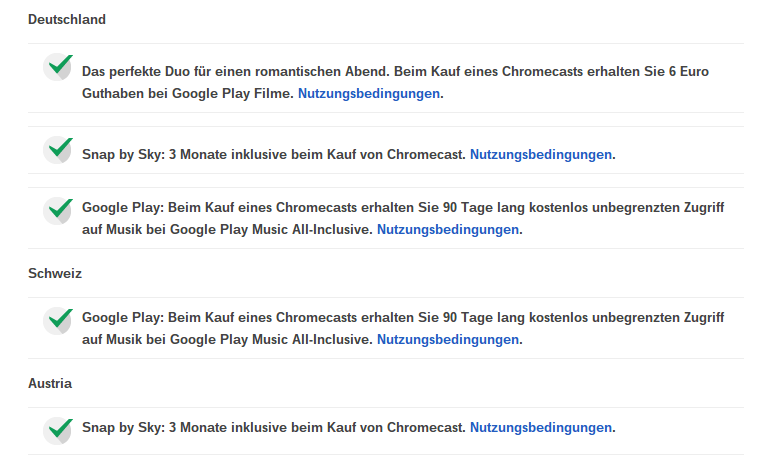
Task: Click Schweiz 'Google Play: Beim Kauf eines Chromecasts' text
Action: tap(219, 318)
